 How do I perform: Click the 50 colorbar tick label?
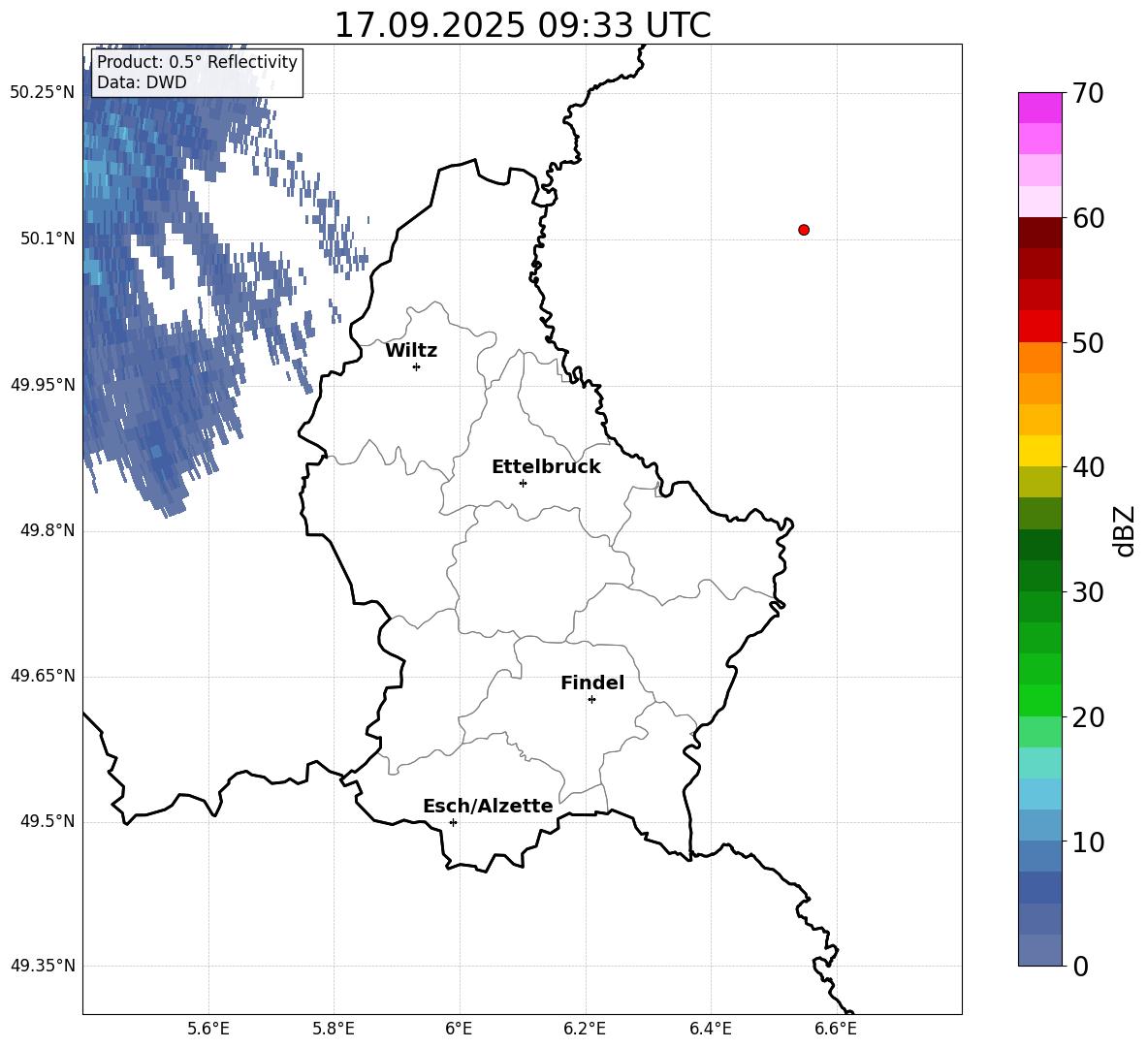1088,342
